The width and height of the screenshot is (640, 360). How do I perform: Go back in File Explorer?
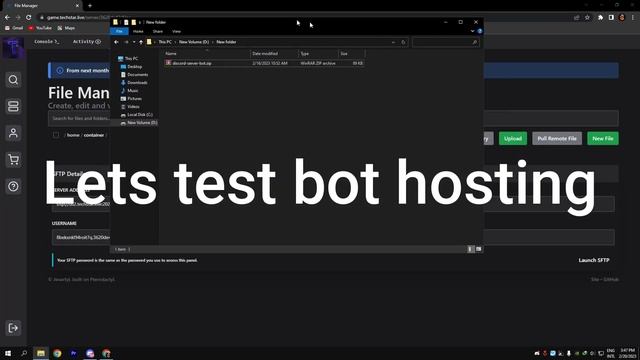click(x=116, y=42)
